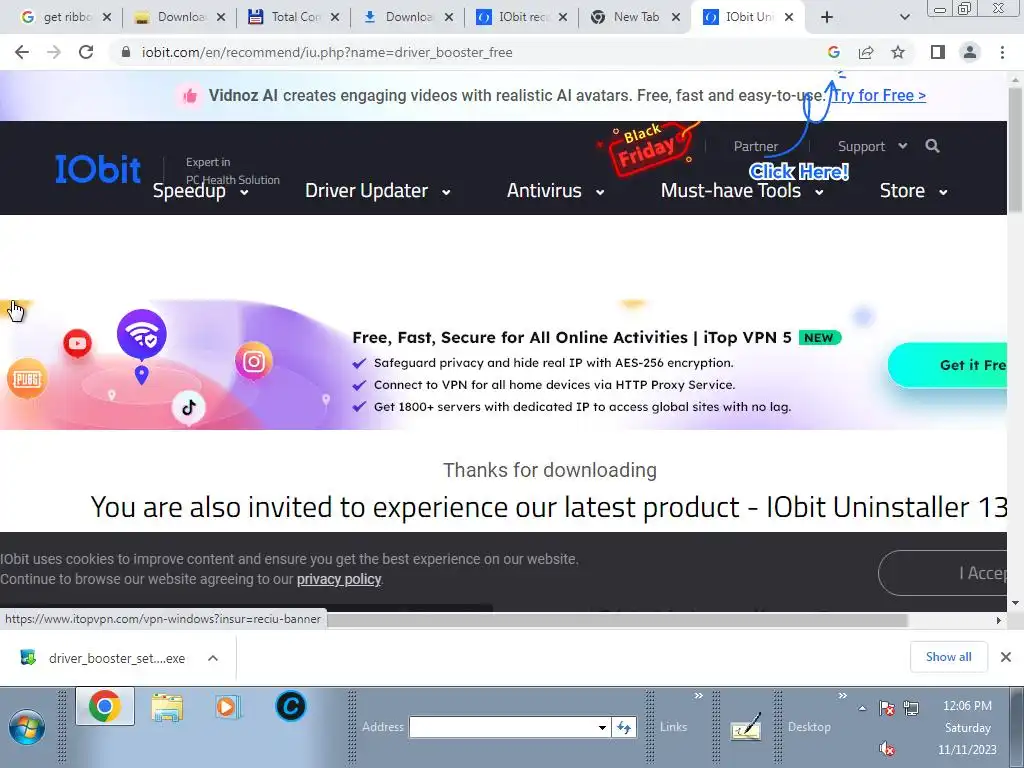Image resolution: width=1024 pixels, height=768 pixels.
Task: Click the iTop VPN 5 banner heading
Action: pyautogui.click(x=571, y=338)
